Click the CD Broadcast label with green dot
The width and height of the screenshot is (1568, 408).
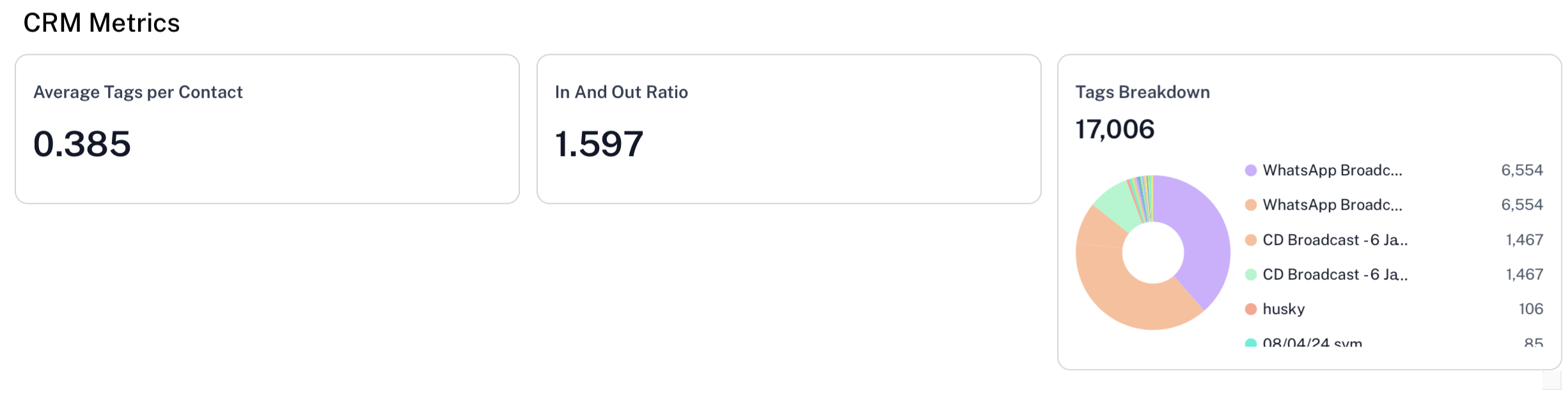click(1335, 274)
